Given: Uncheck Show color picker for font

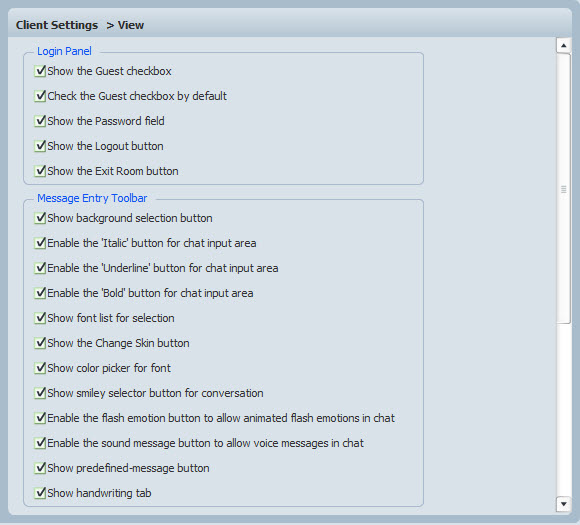Looking at the screenshot, I should [x=40, y=368].
